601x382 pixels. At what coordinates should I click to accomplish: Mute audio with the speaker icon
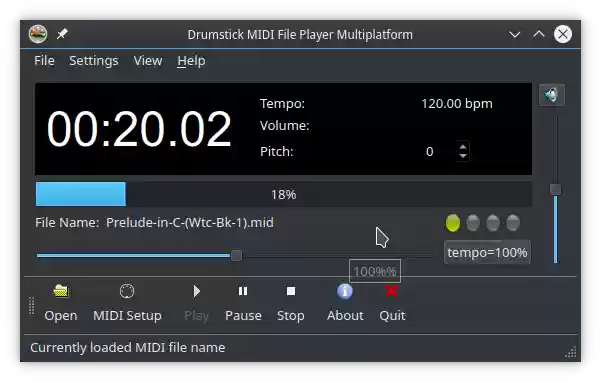552,95
